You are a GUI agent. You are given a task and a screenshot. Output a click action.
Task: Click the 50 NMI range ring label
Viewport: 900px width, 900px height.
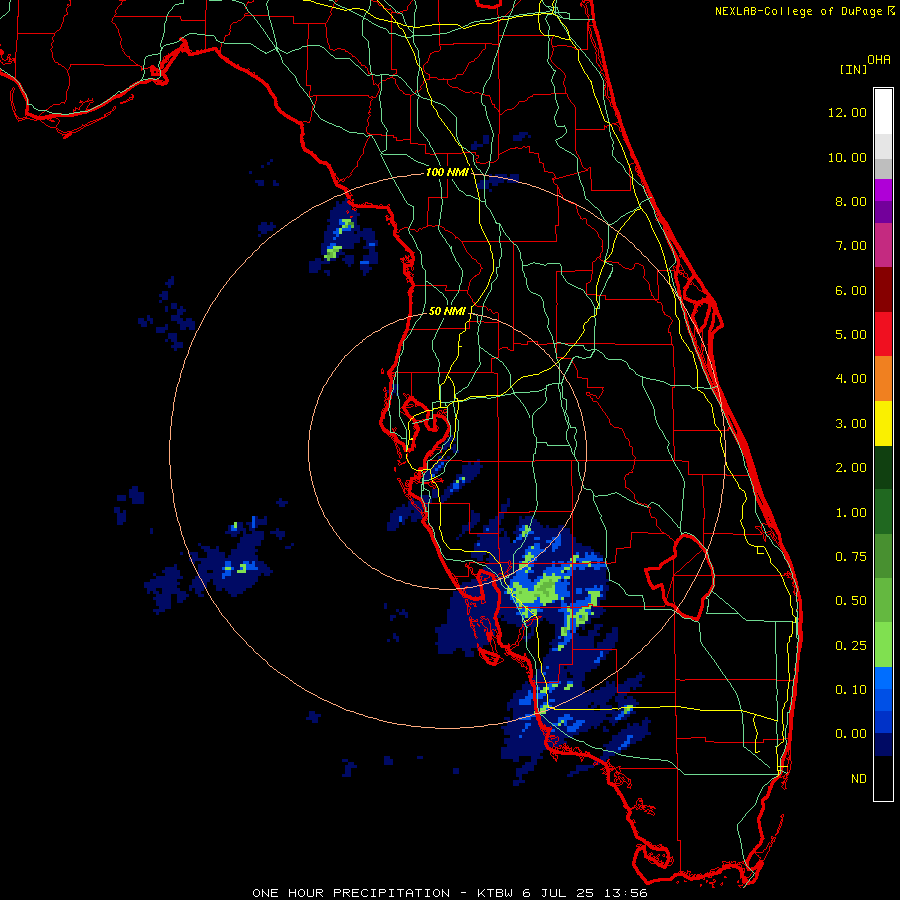[447, 311]
